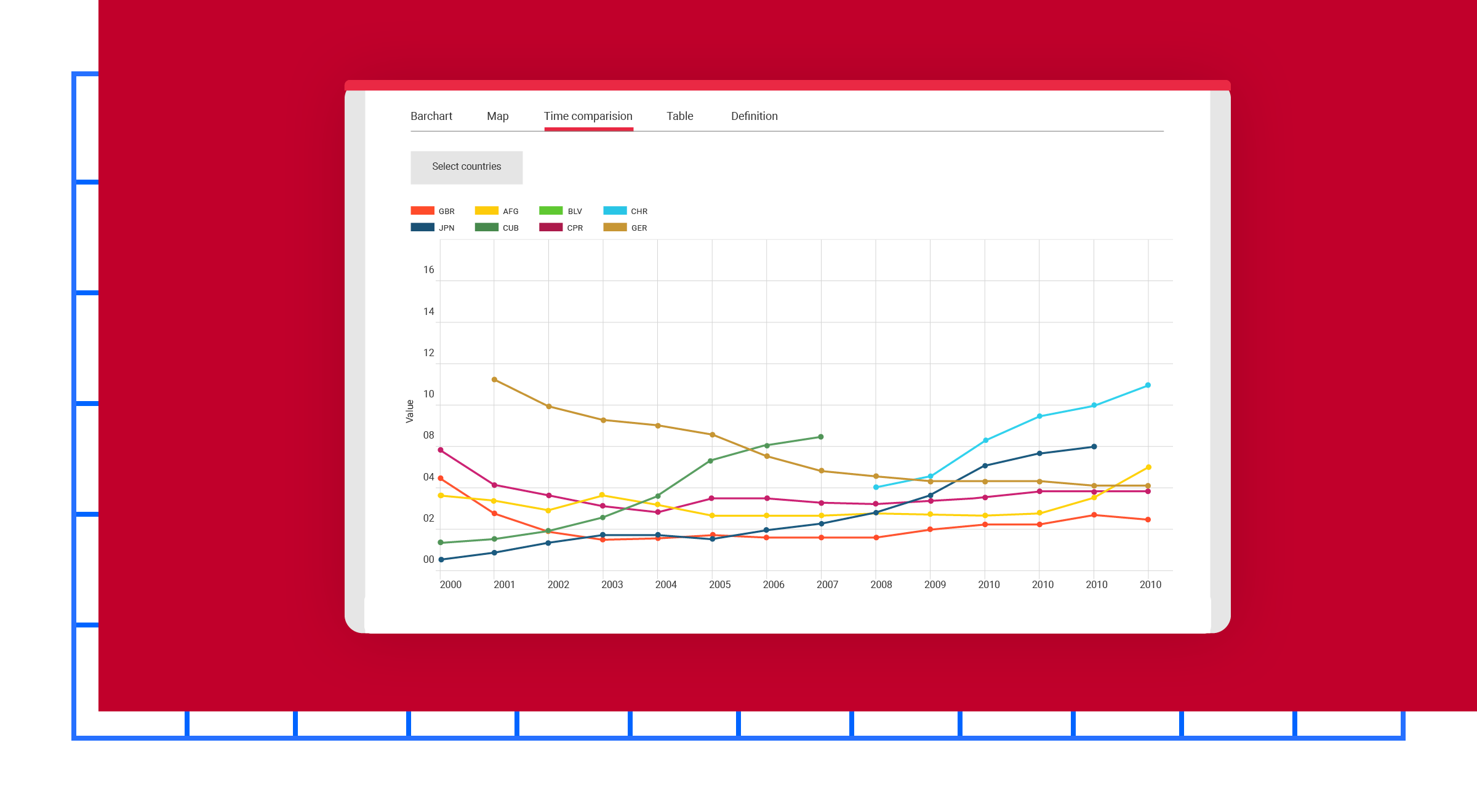The width and height of the screenshot is (1477, 812).
Task: Toggle the CPR legend entry
Action: coord(551,228)
